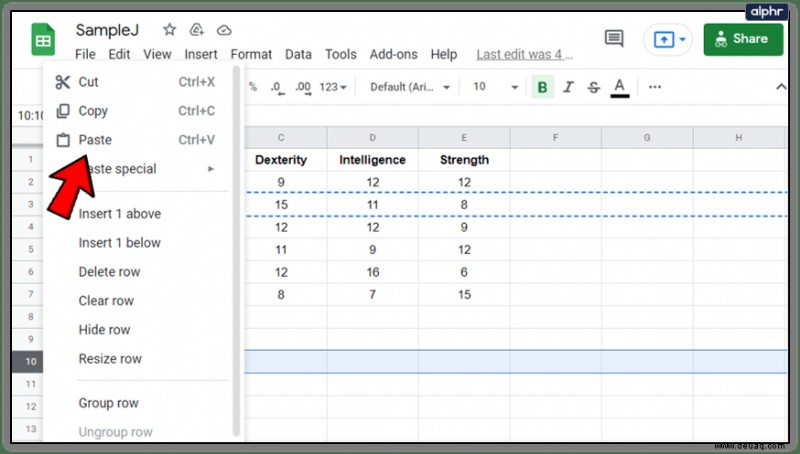The height and width of the screenshot is (454, 800).
Task: Click the move-to-folder icon beside title
Action: tap(196, 30)
